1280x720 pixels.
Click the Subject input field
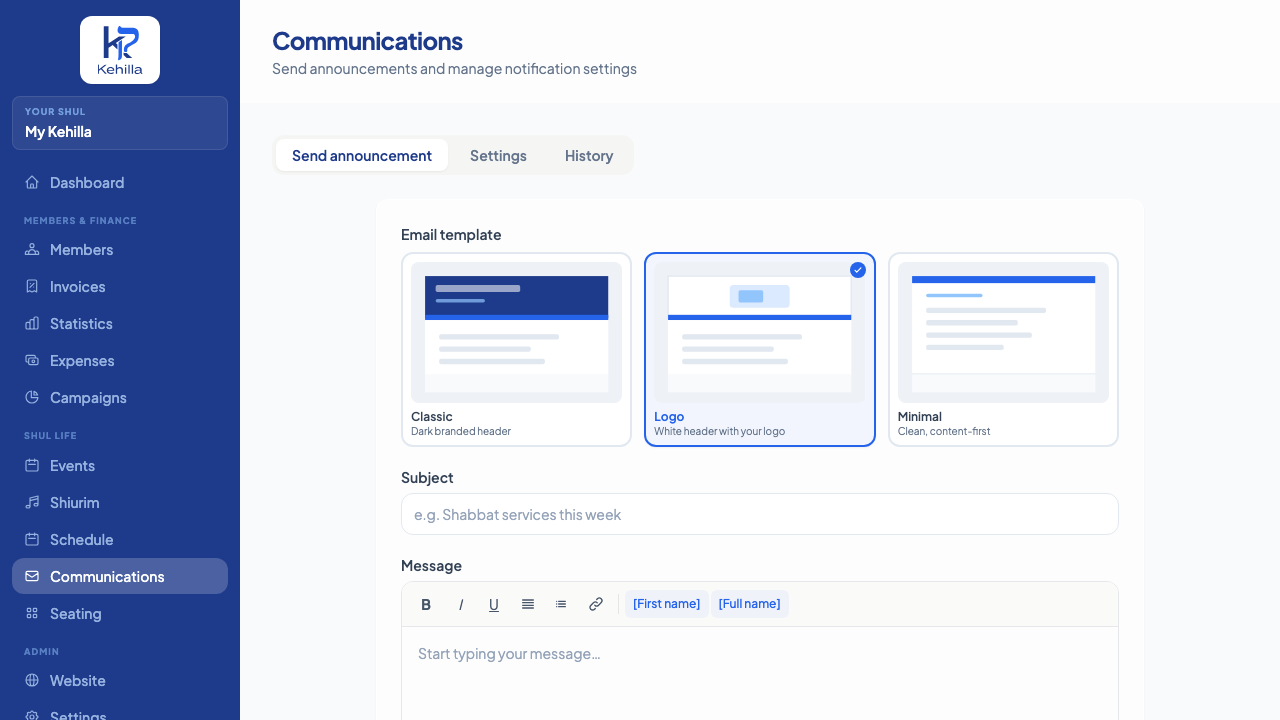pyautogui.click(x=760, y=514)
